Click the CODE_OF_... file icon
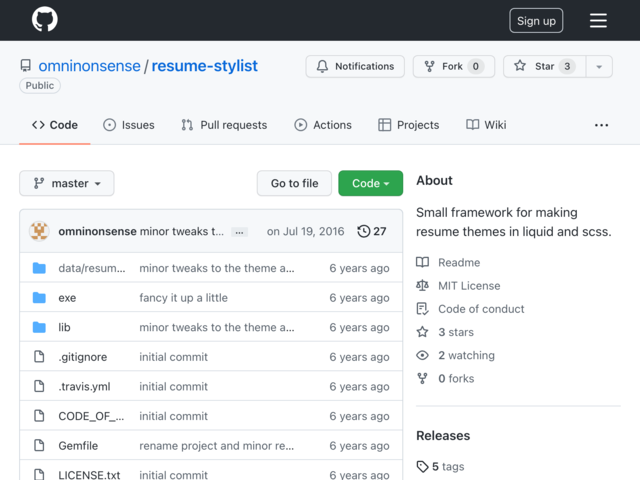Image resolution: width=640 pixels, height=480 pixels. pyautogui.click(x=39, y=416)
